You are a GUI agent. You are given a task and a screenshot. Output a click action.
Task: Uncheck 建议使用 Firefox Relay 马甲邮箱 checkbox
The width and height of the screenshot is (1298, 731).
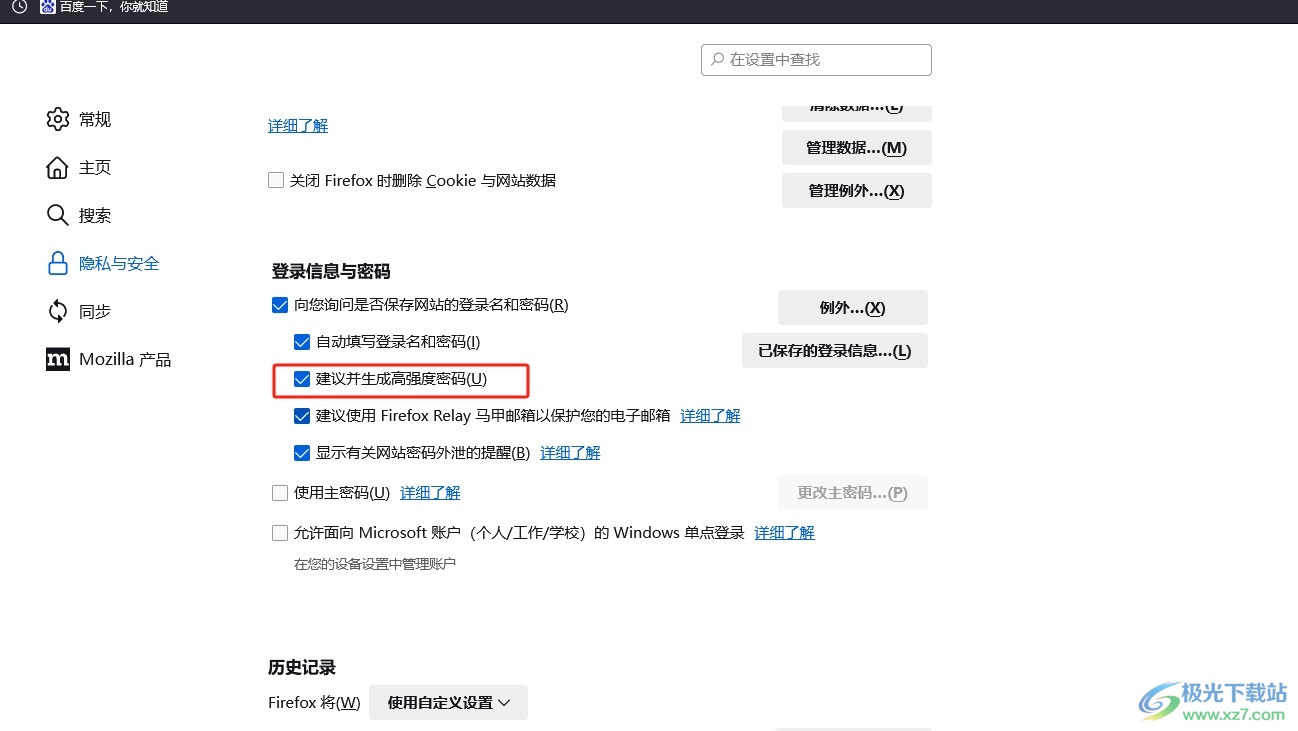click(302, 416)
